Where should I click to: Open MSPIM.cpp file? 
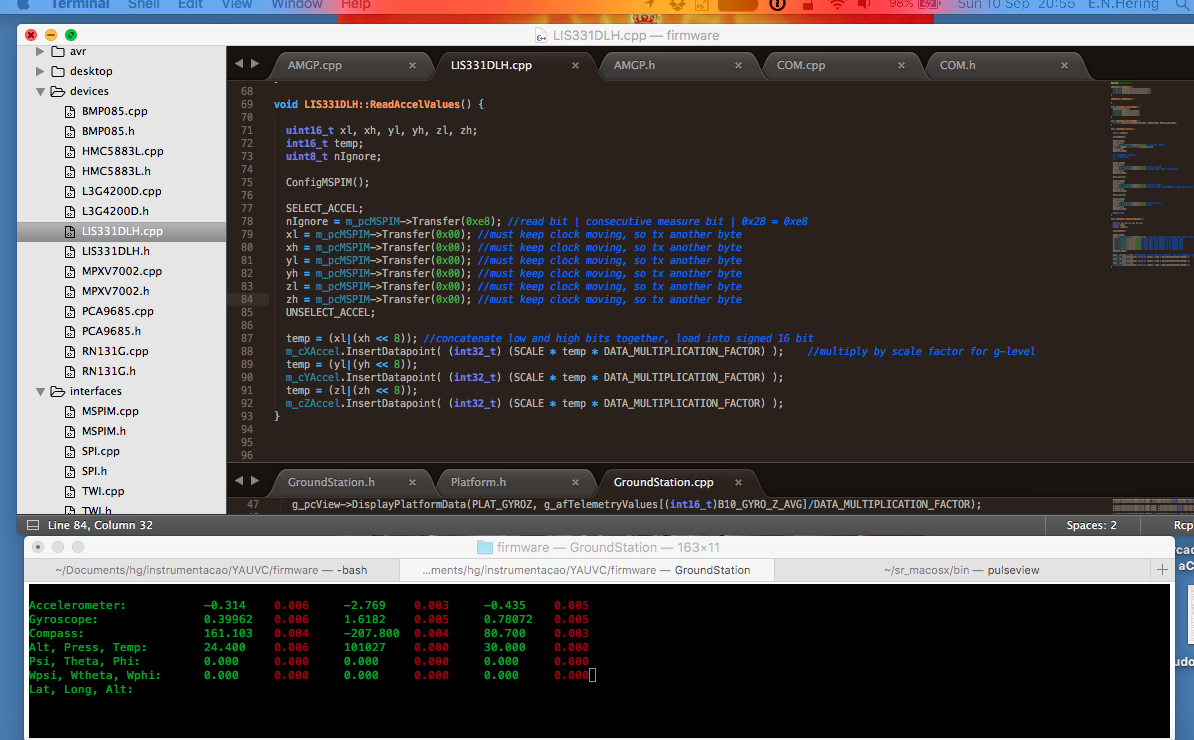[x=110, y=411]
